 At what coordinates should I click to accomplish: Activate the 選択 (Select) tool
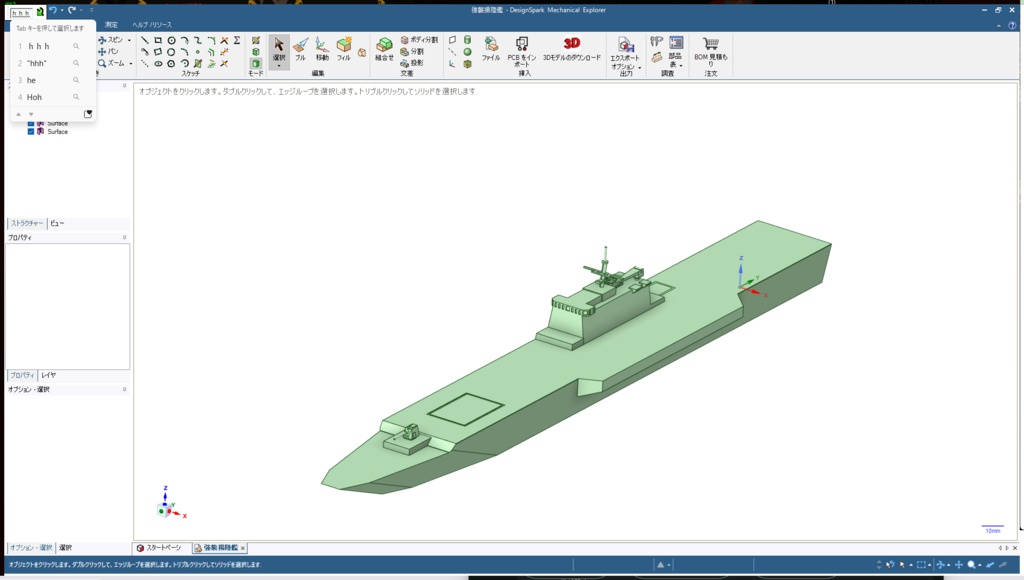[279, 50]
